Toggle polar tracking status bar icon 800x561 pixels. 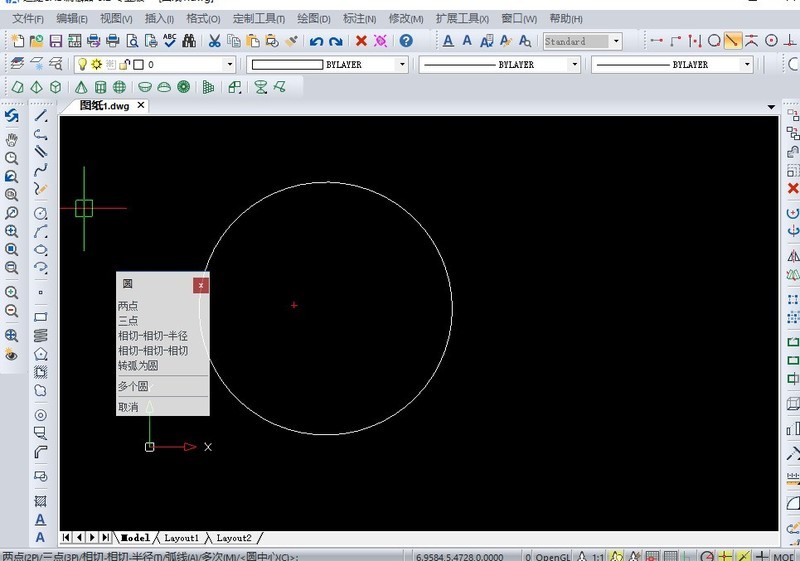point(707,556)
